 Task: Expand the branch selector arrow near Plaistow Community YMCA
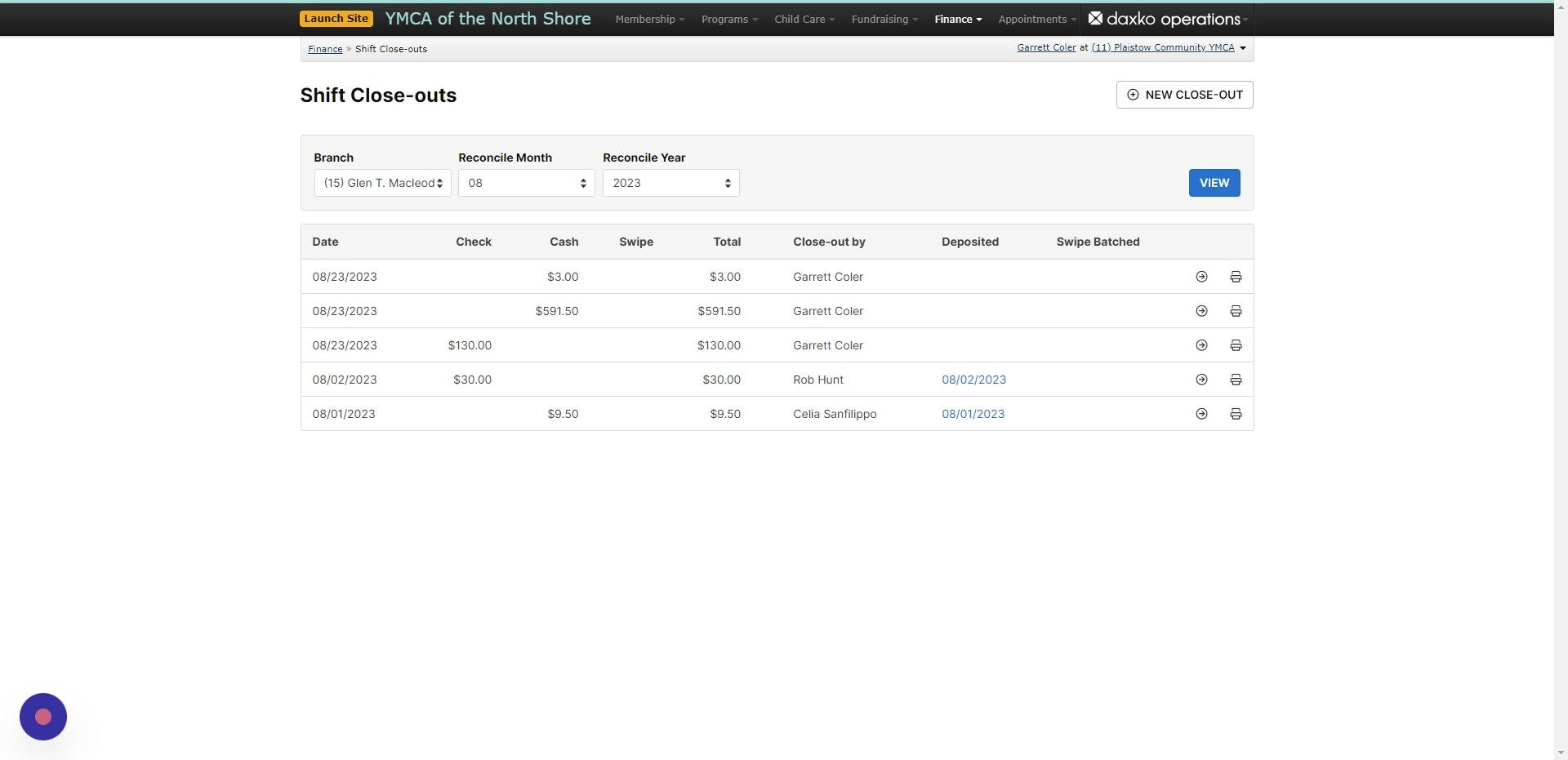pyautogui.click(x=1243, y=48)
